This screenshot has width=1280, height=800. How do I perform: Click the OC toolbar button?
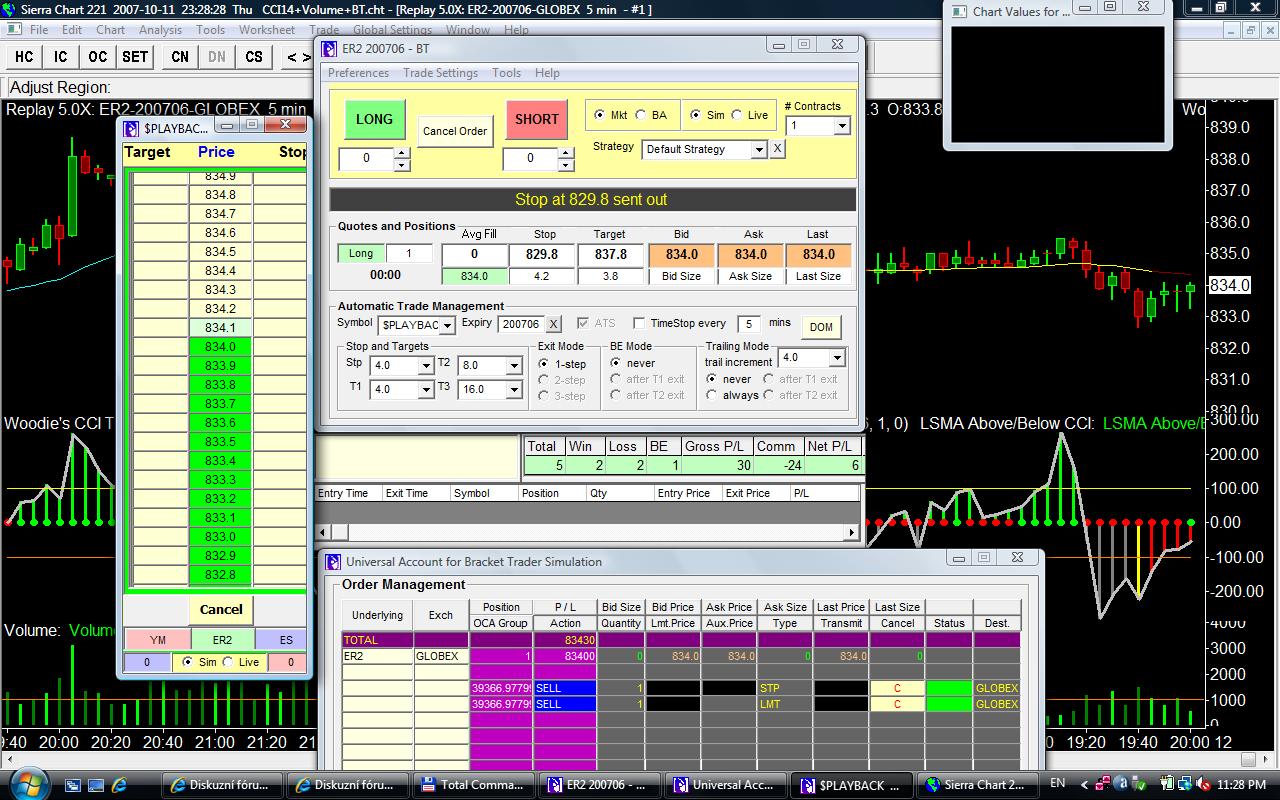click(x=97, y=57)
